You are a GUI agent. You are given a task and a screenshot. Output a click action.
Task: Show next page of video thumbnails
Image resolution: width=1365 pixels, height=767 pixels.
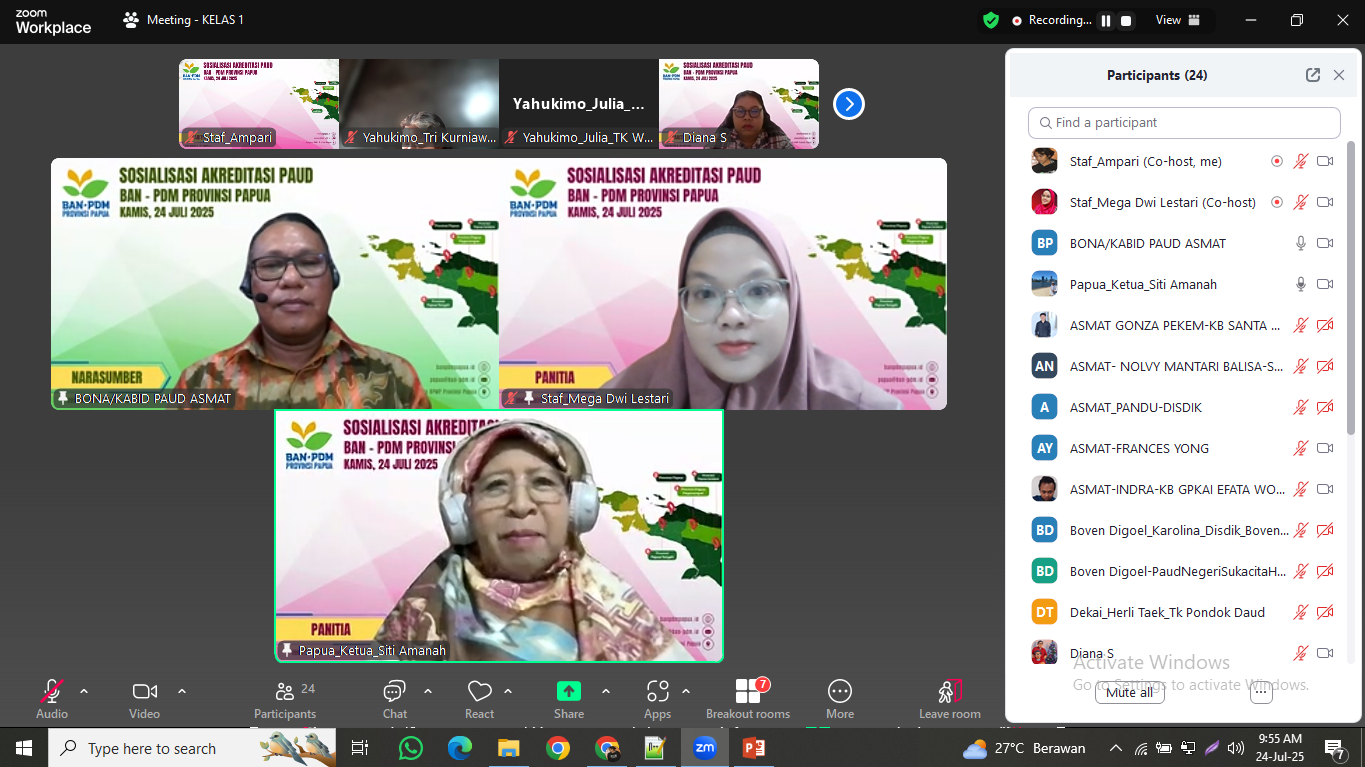click(848, 104)
